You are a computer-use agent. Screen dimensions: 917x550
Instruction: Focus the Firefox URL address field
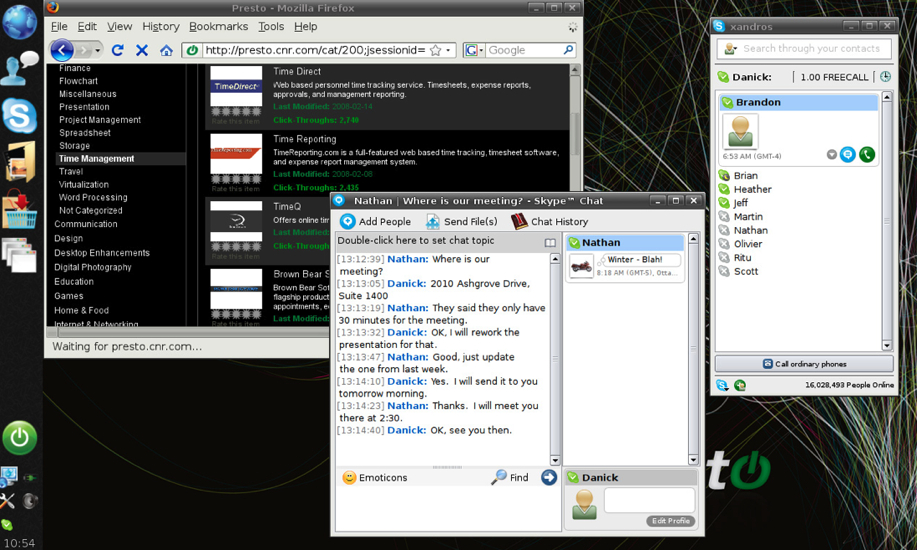(315, 50)
